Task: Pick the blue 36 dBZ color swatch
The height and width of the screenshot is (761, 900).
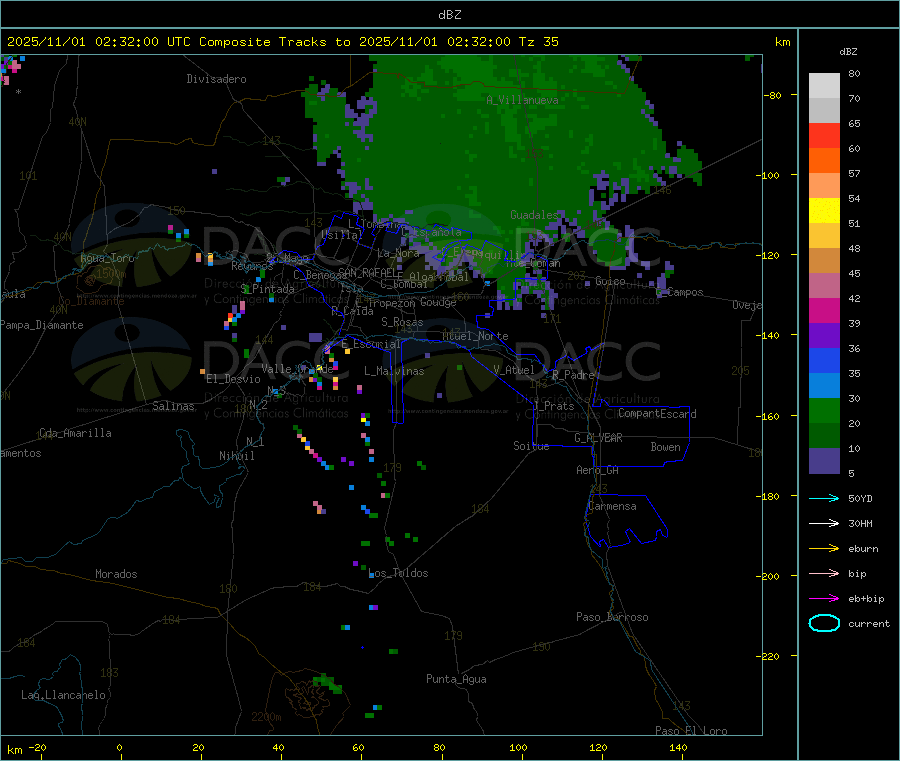Action: 824,360
